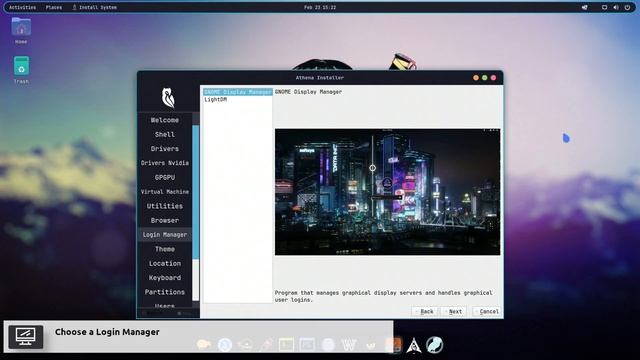
Task: Open the Trash desktop icon
Action: click(21, 70)
